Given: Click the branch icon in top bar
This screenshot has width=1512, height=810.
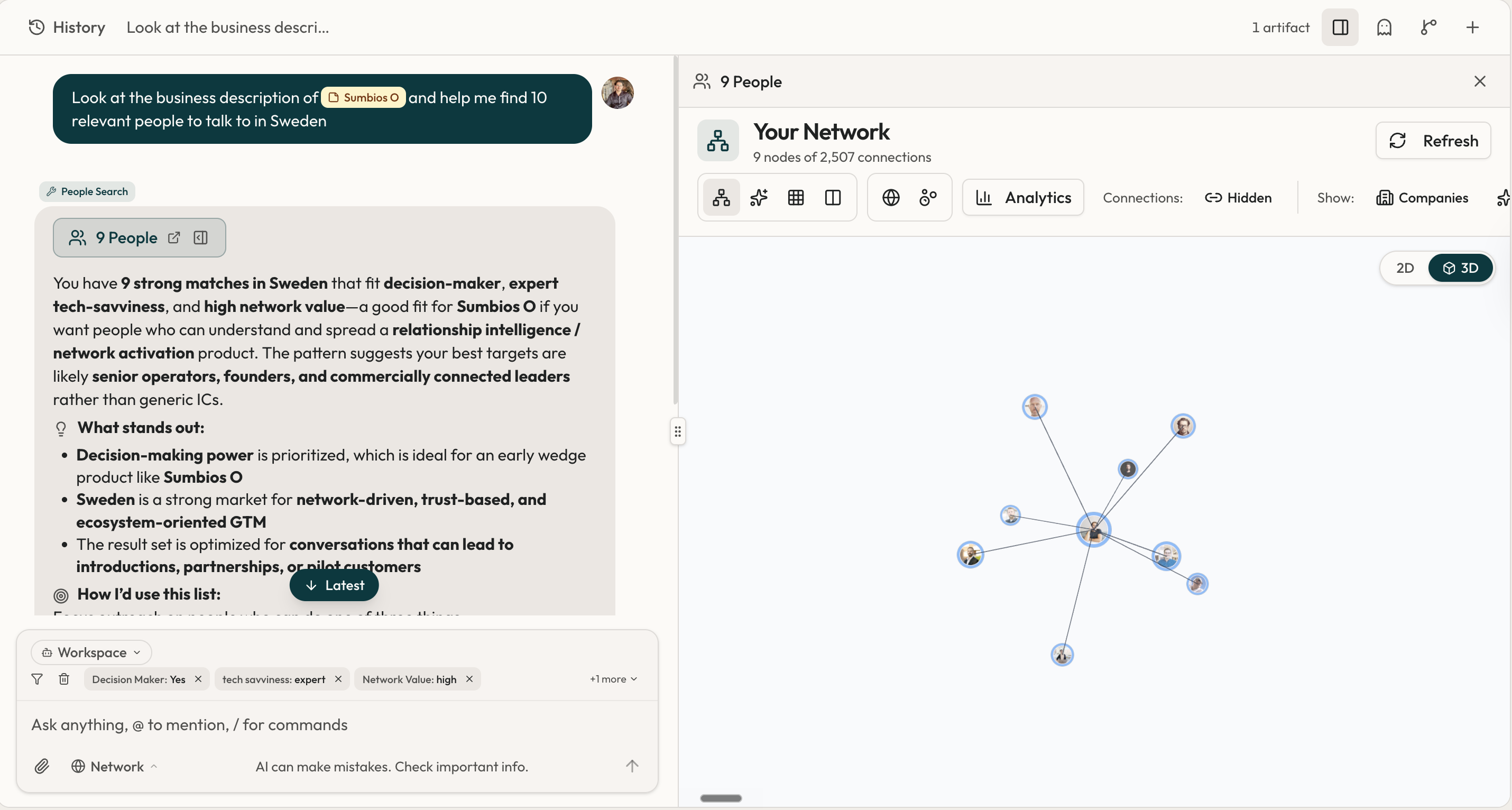Looking at the screenshot, I should [x=1428, y=27].
